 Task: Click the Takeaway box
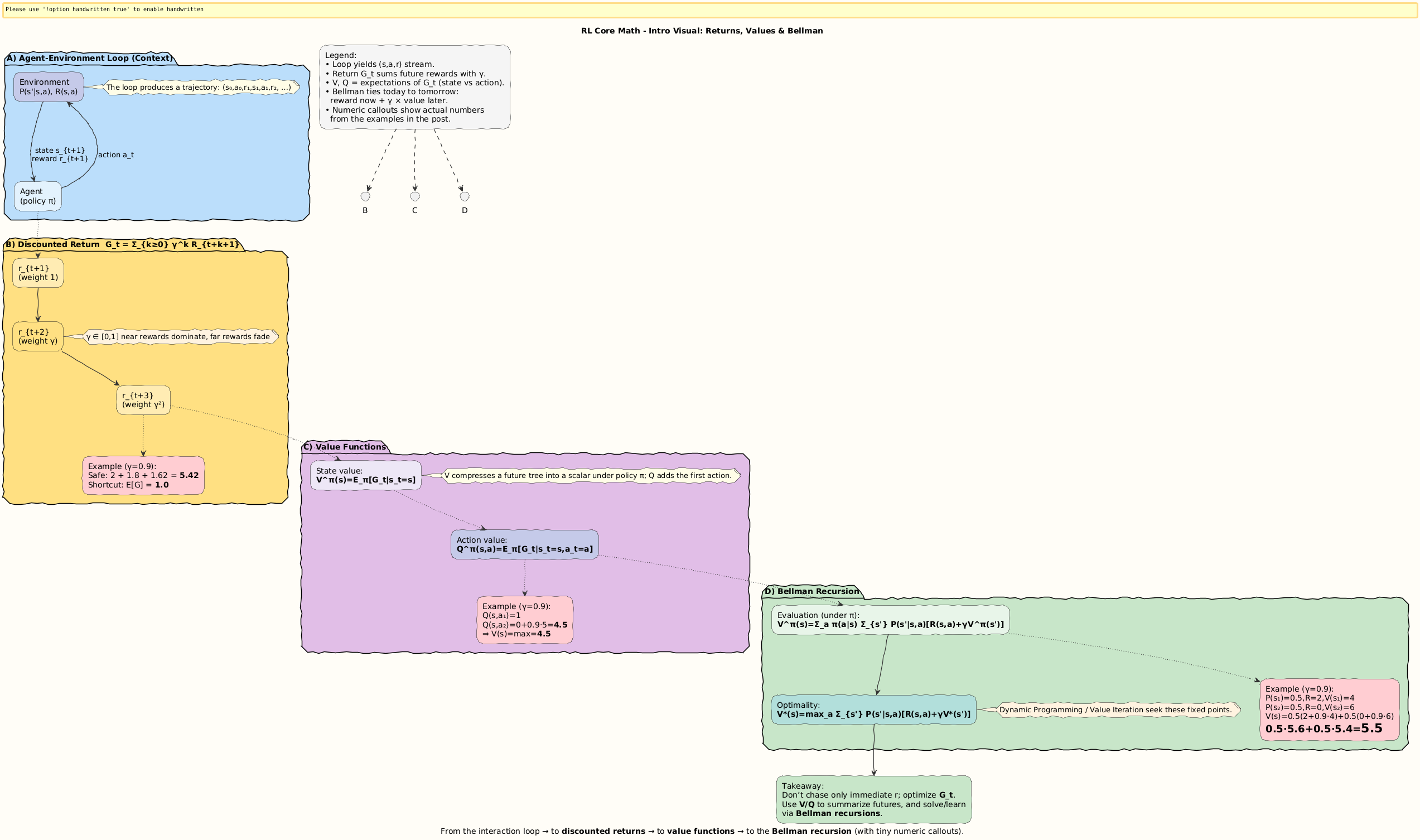(874, 799)
